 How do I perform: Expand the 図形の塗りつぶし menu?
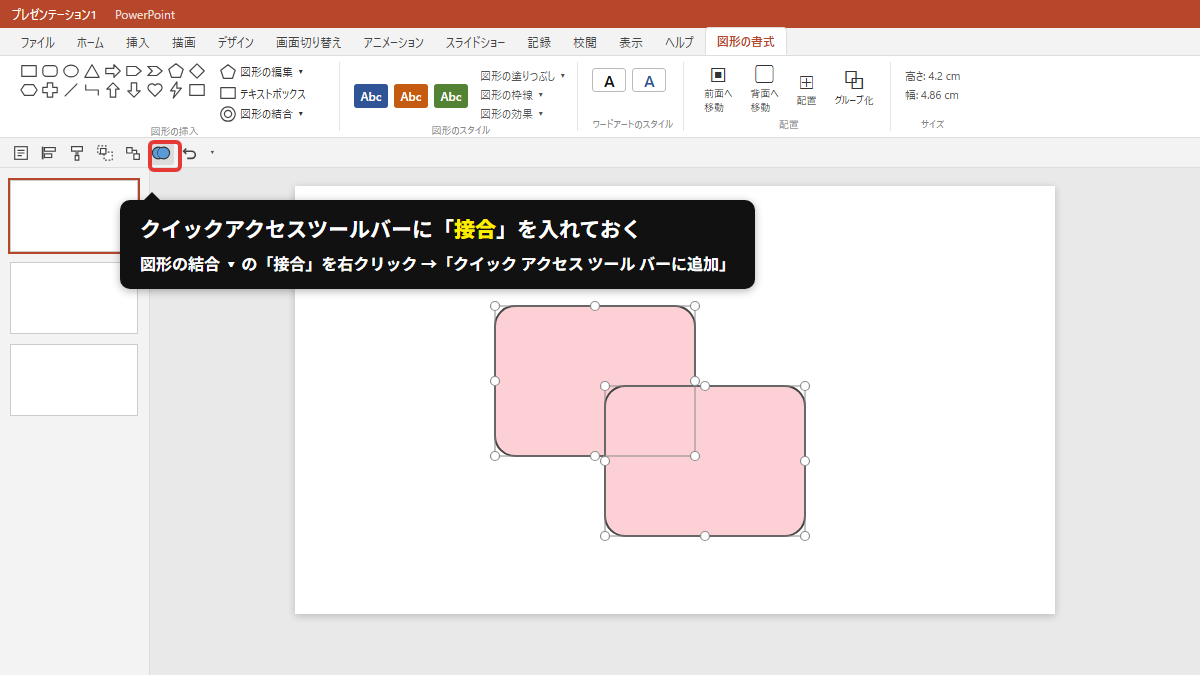pyautogui.click(x=523, y=75)
